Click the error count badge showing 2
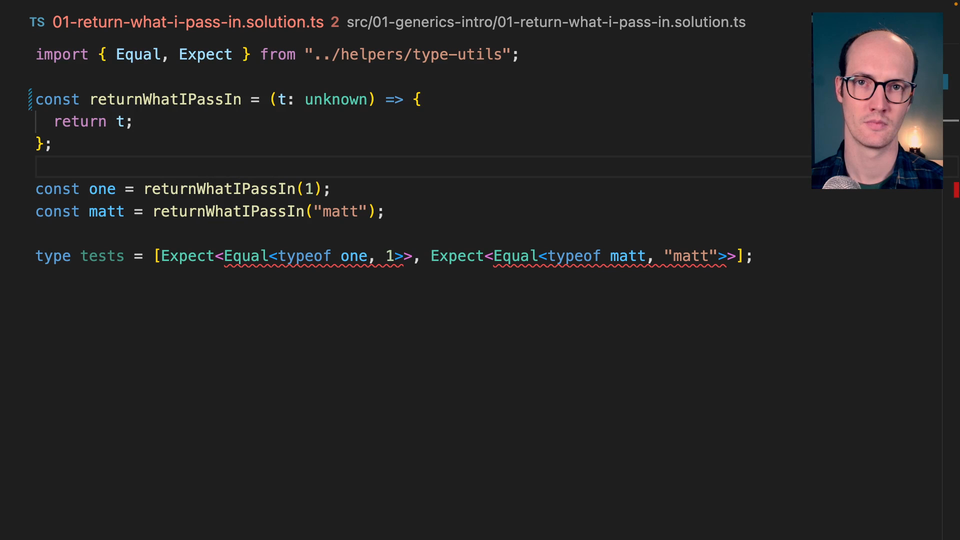Image resolution: width=960 pixels, height=540 pixels. [x=334, y=22]
